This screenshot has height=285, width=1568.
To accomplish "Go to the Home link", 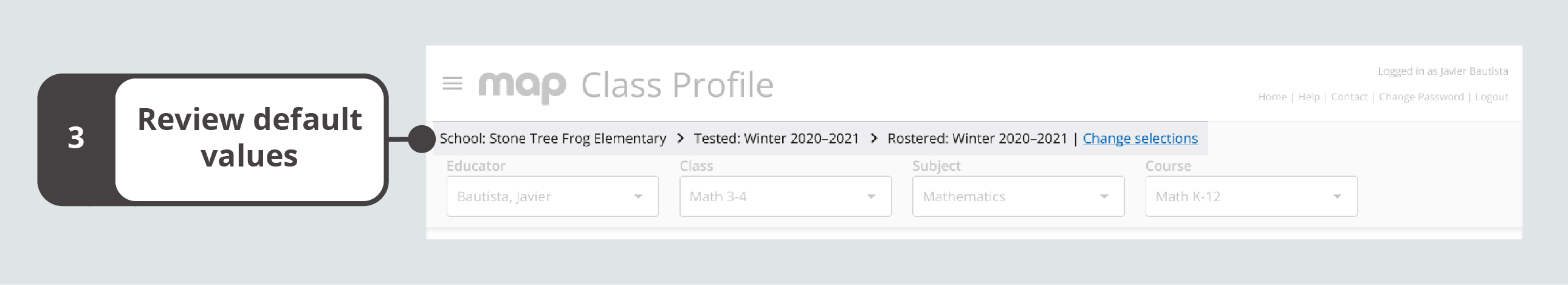I will point(1272,97).
